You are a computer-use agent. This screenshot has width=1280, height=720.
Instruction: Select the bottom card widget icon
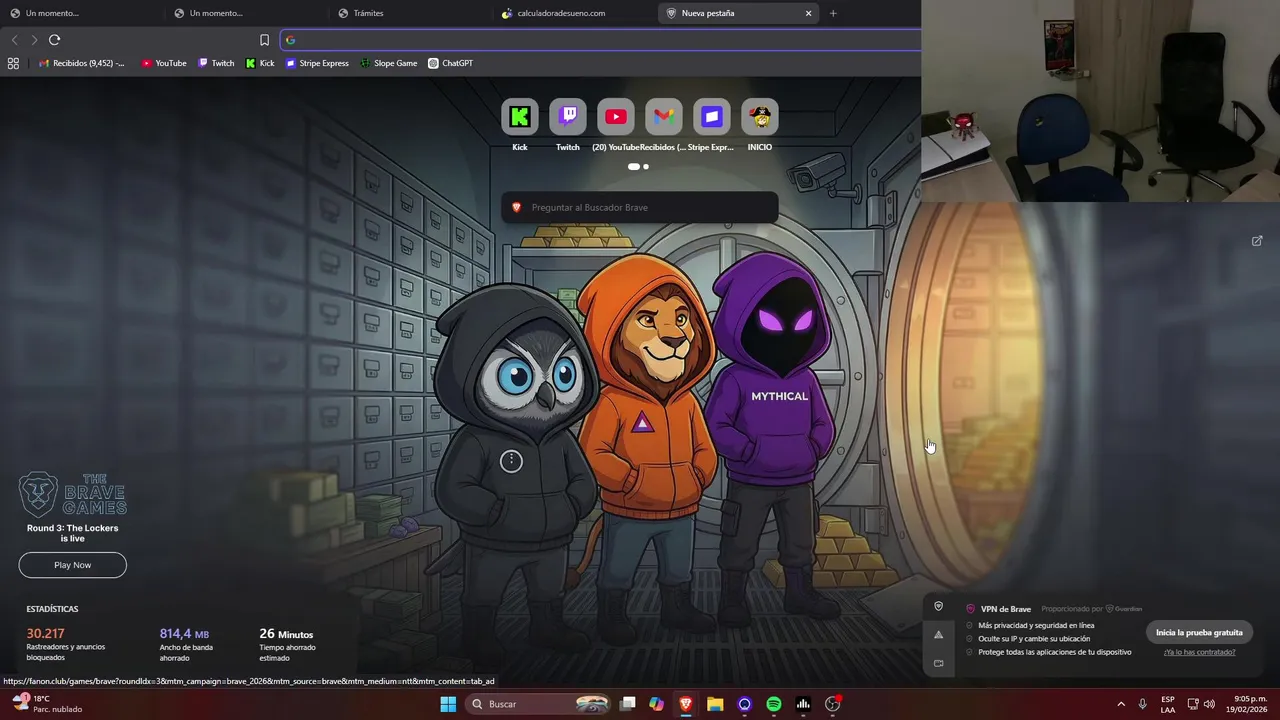(938, 663)
